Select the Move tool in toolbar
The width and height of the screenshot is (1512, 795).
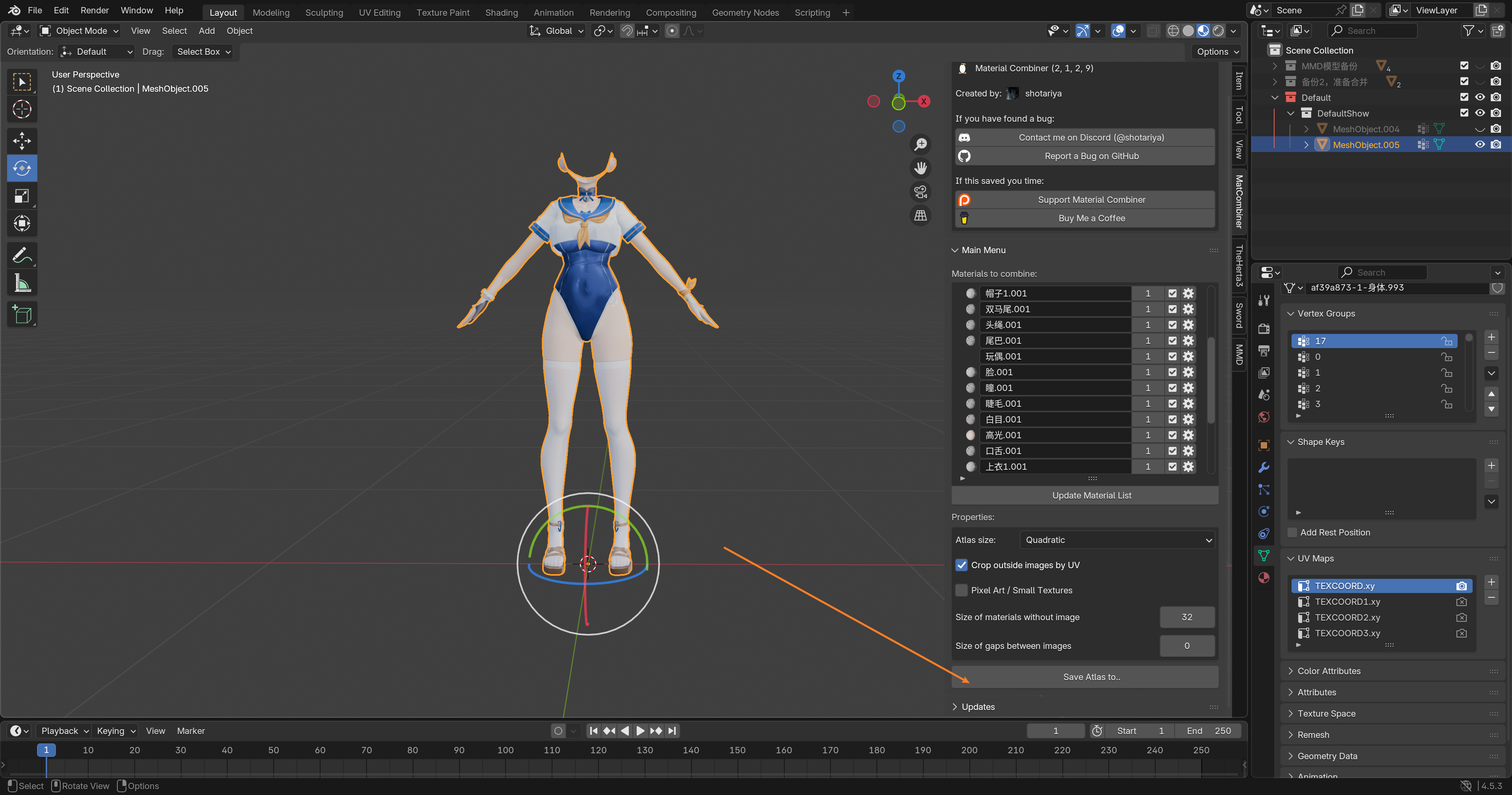click(x=22, y=140)
